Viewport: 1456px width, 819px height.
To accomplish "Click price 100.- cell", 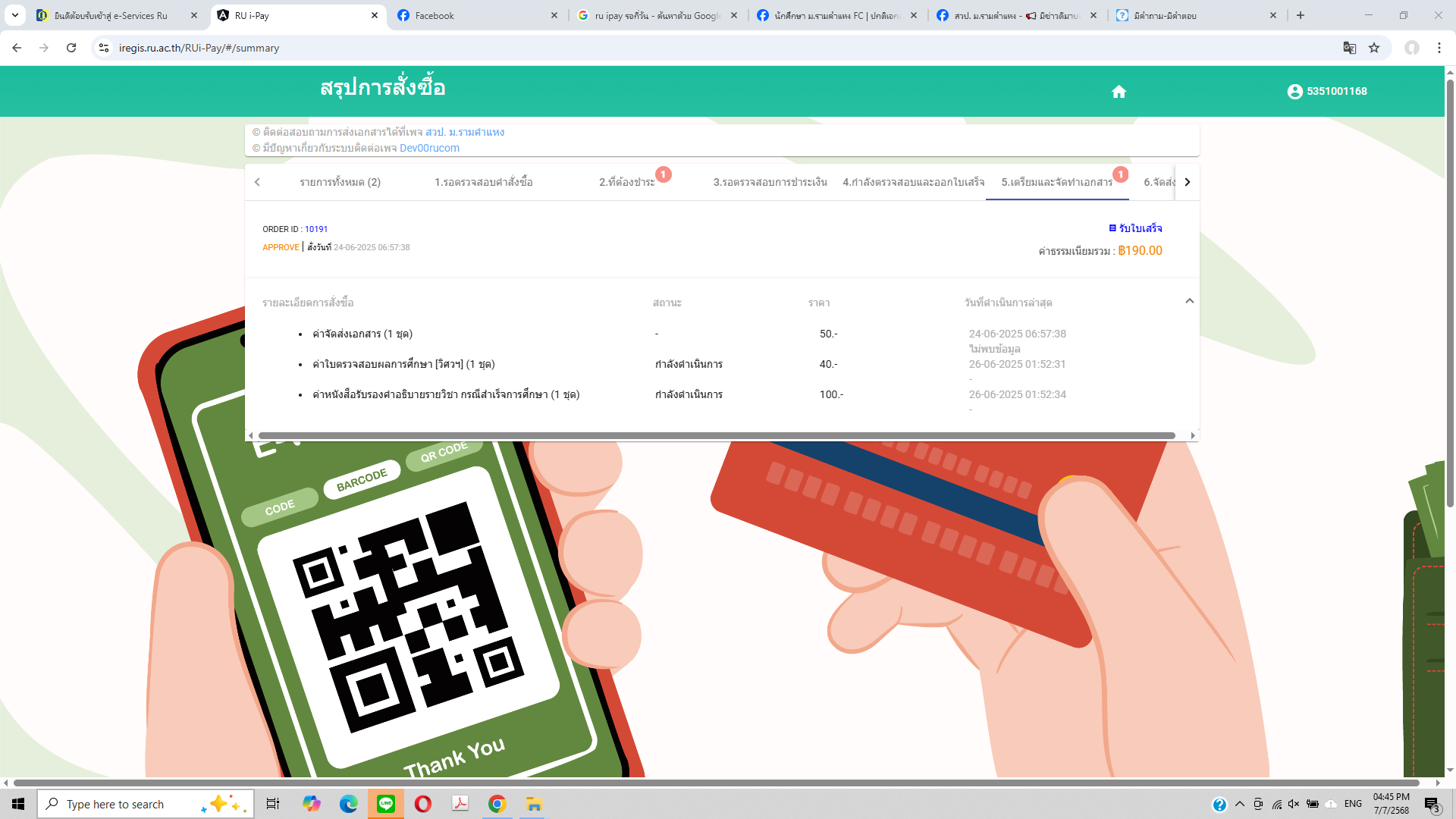I will coord(831,394).
